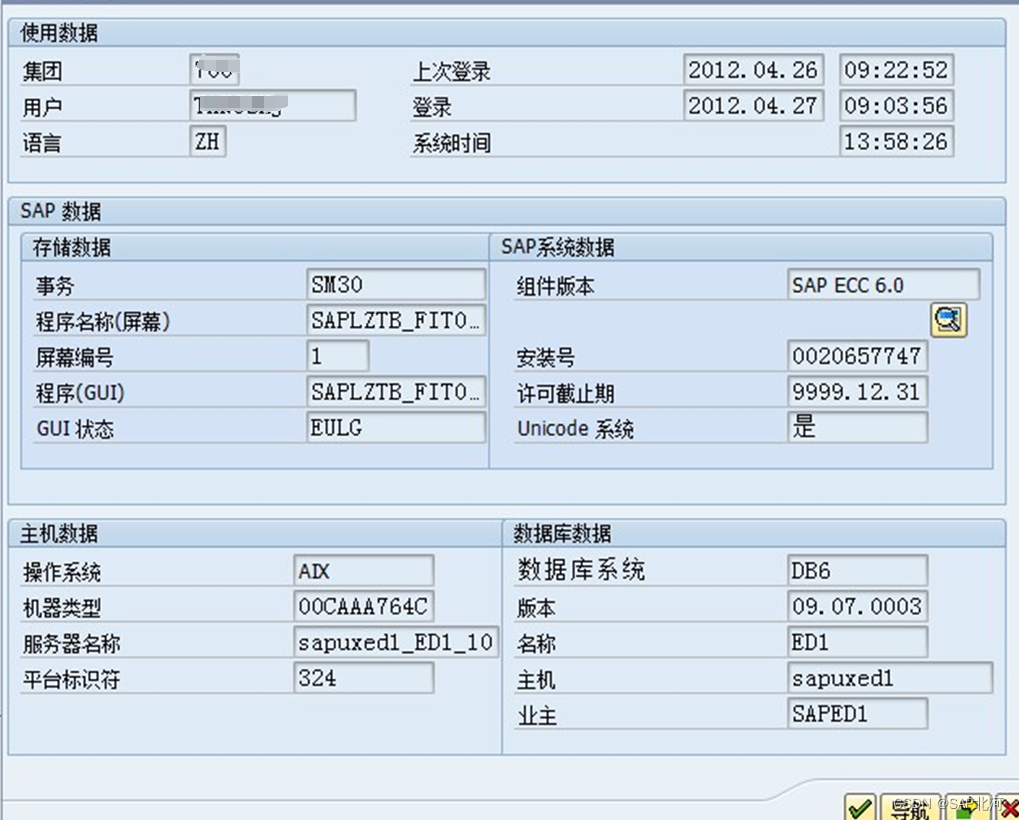Click the GUI 状态 field showing EULG
Image resolution: width=1019 pixels, height=820 pixels.
(395, 427)
